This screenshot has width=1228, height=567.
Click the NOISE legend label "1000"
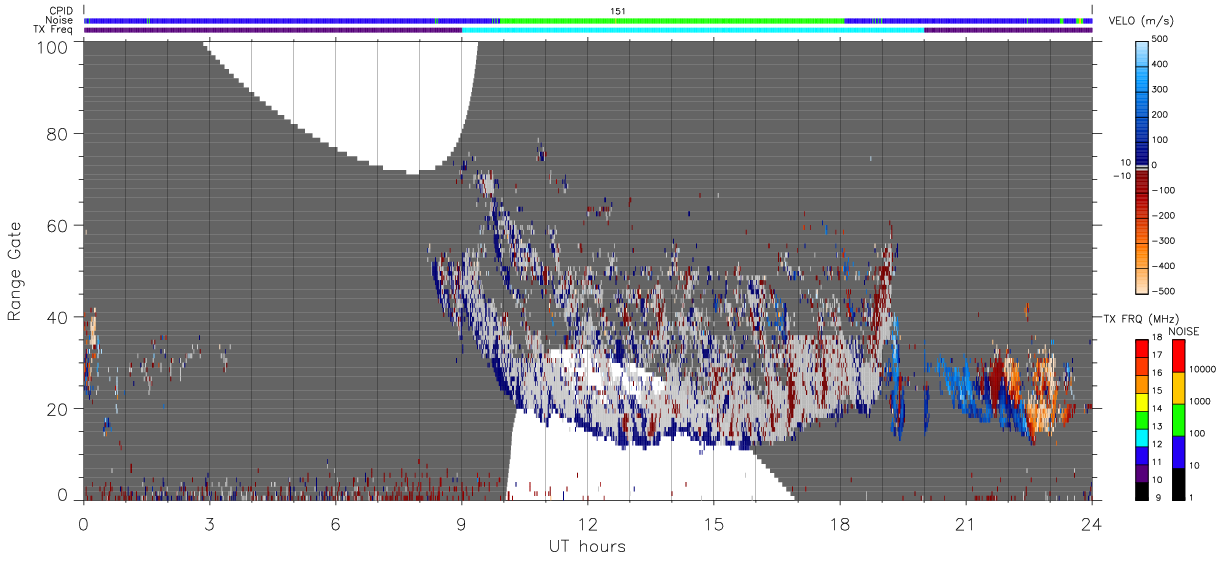(x=1200, y=401)
